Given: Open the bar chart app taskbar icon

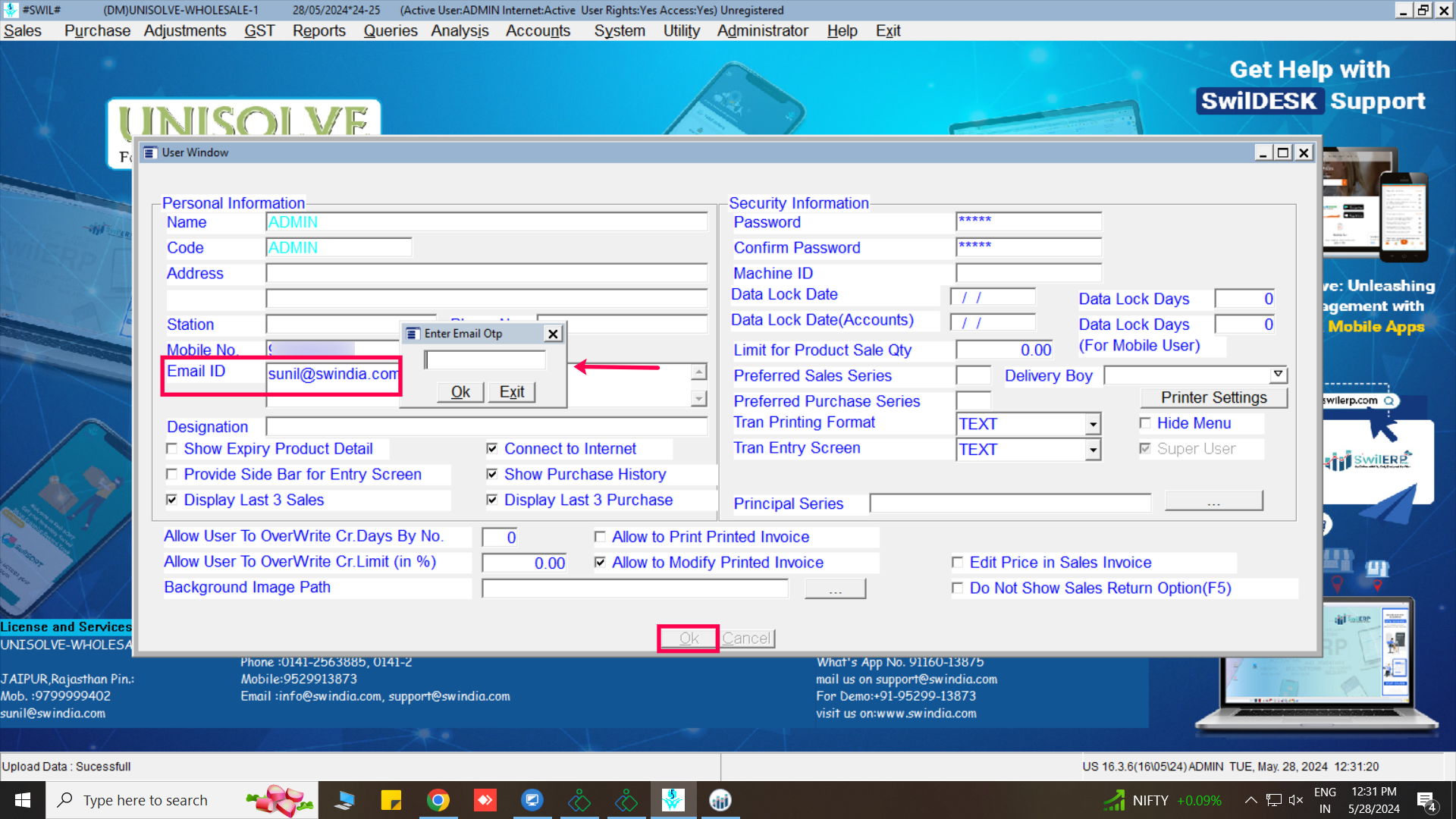Looking at the screenshot, I should click(x=720, y=800).
